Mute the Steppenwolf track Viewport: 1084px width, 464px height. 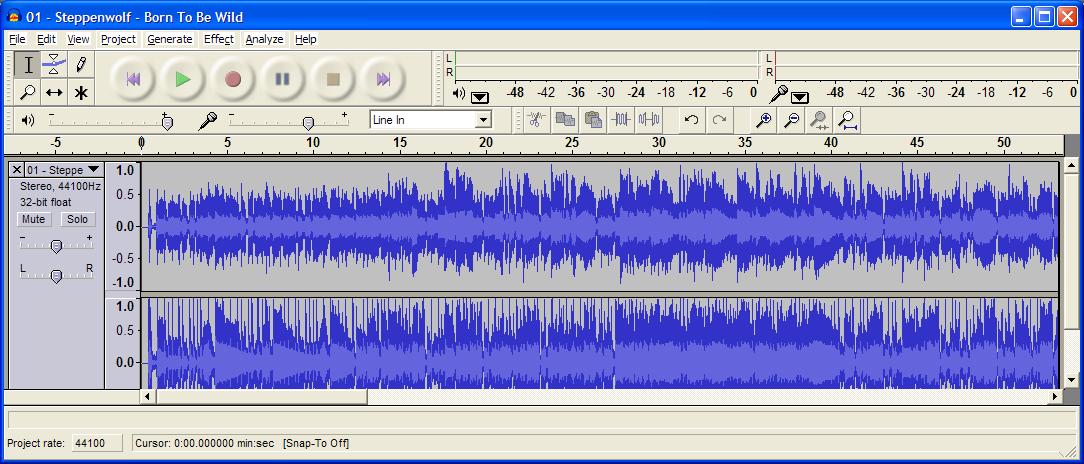click(33, 219)
